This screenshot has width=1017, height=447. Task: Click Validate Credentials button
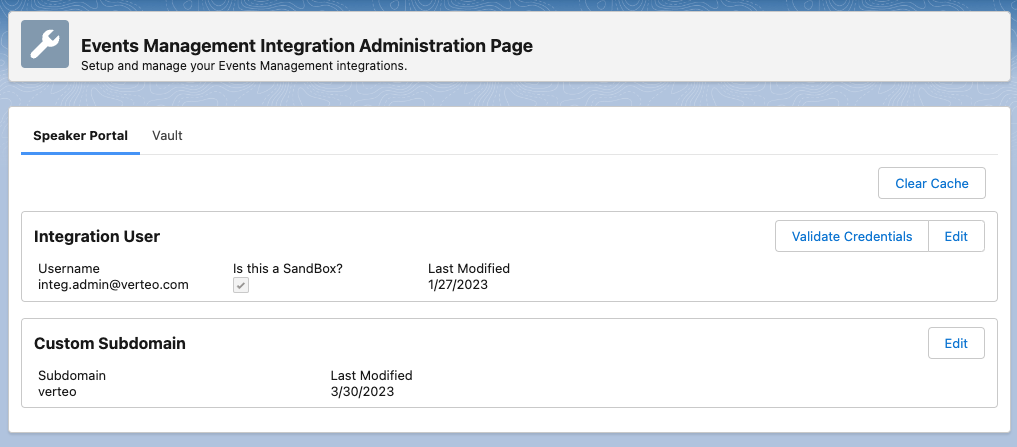point(852,236)
